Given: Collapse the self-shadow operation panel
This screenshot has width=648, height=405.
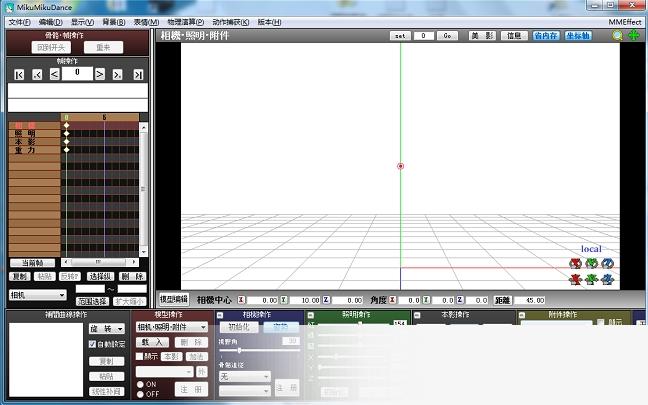Looking at the screenshot, I should coord(417,315).
